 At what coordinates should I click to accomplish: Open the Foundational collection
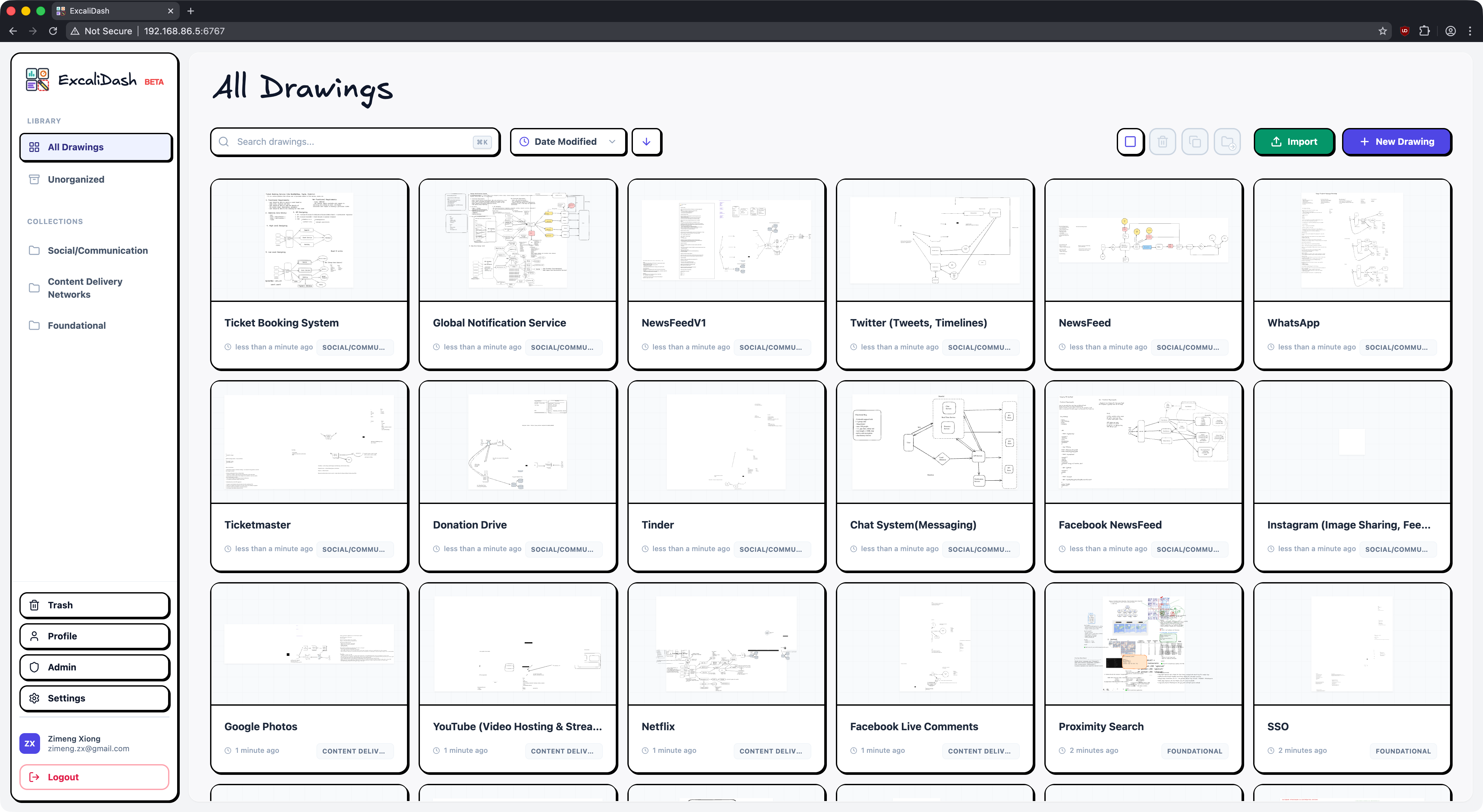pos(77,326)
